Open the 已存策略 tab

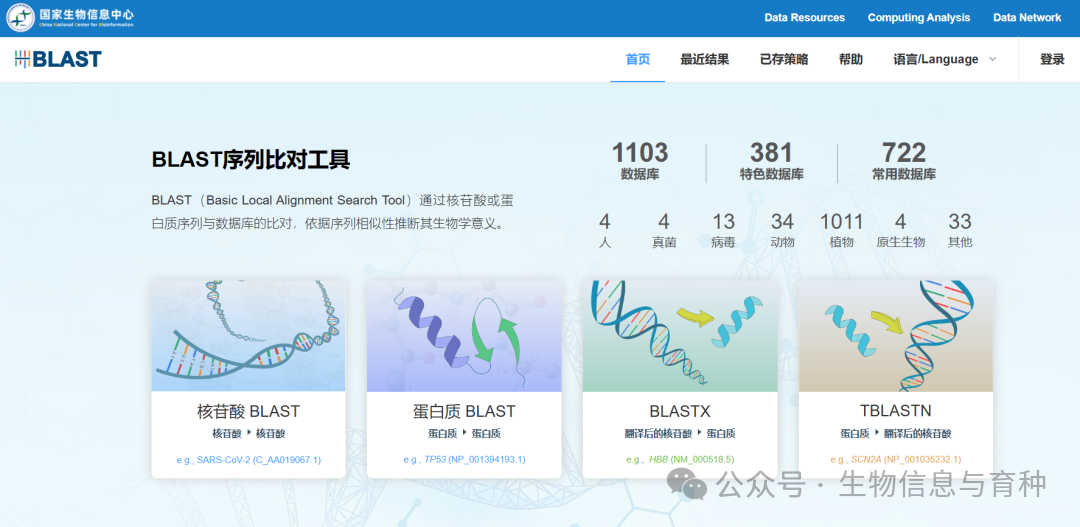click(x=784, y=59)
